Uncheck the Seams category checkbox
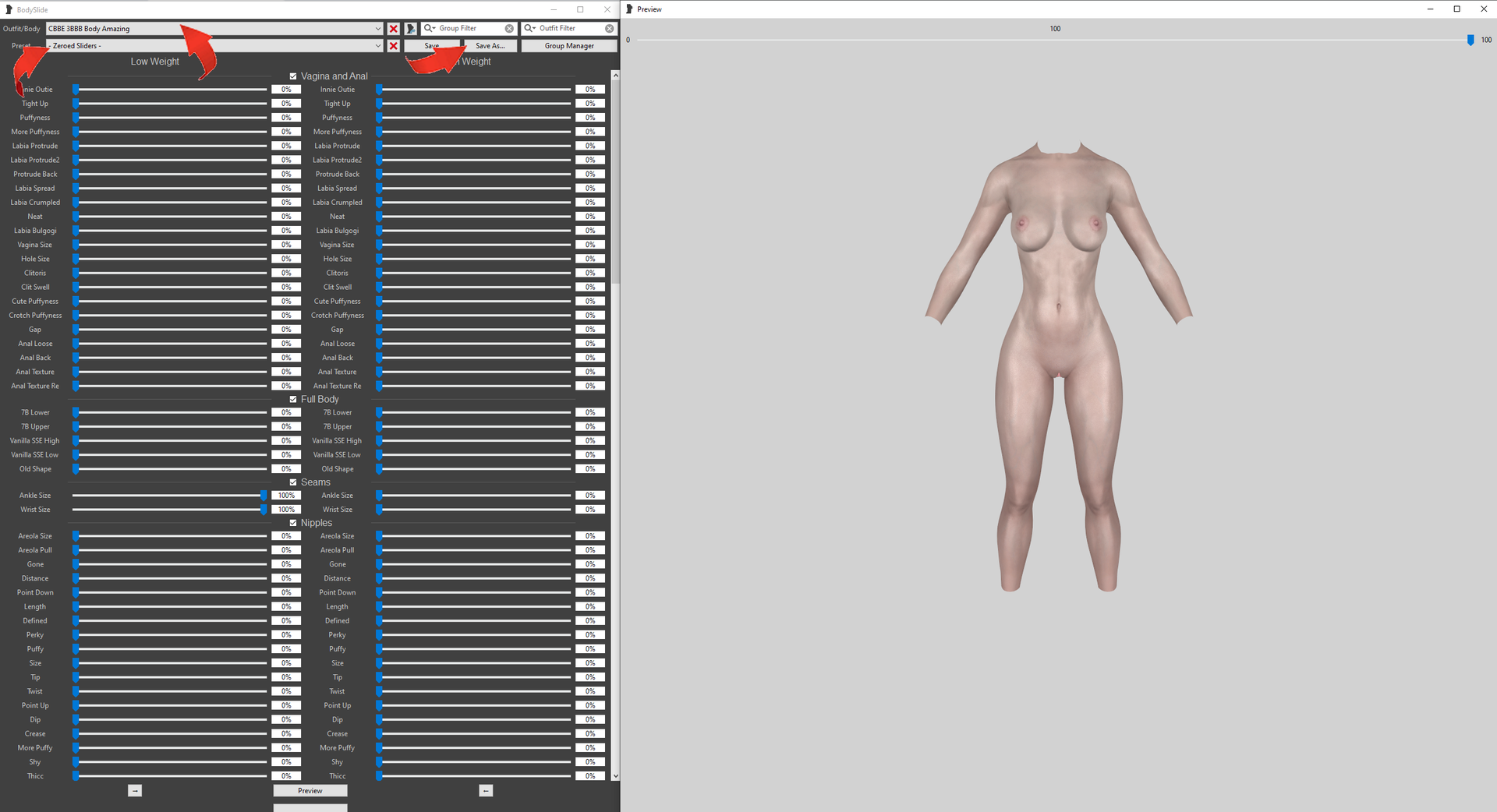This screenshot has height=812, width=1497. (293, 482)
